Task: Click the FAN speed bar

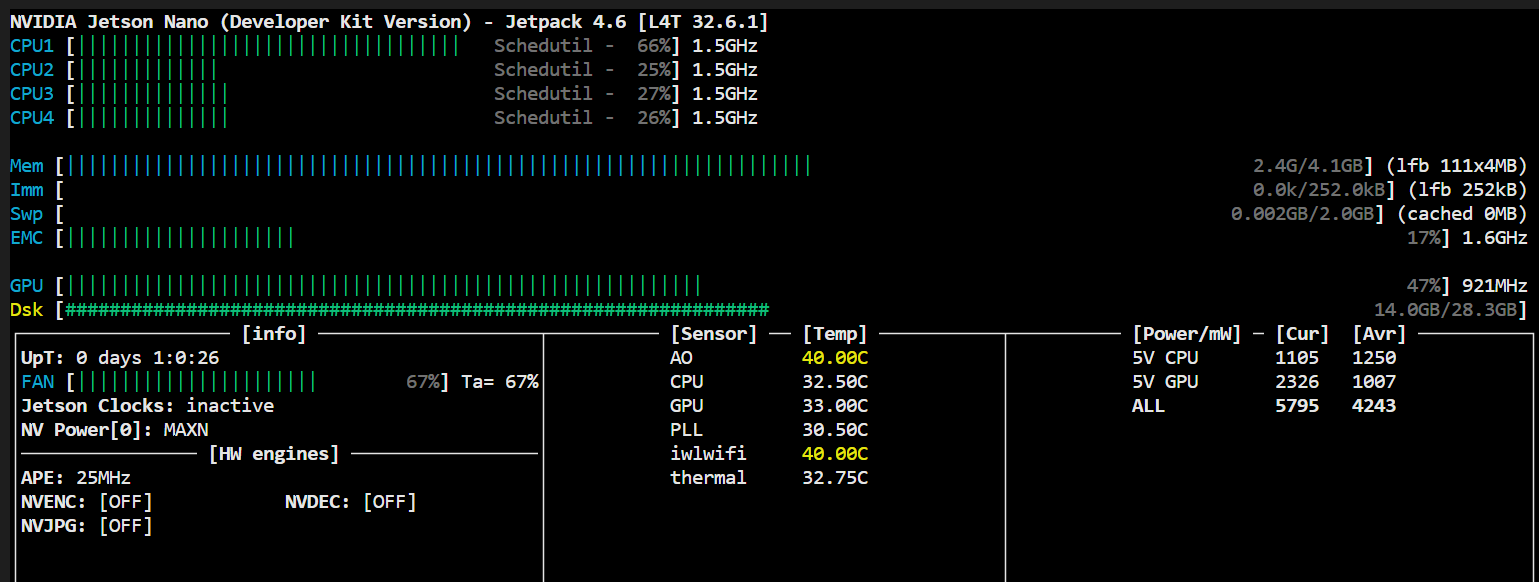Action: coord(197,382)
